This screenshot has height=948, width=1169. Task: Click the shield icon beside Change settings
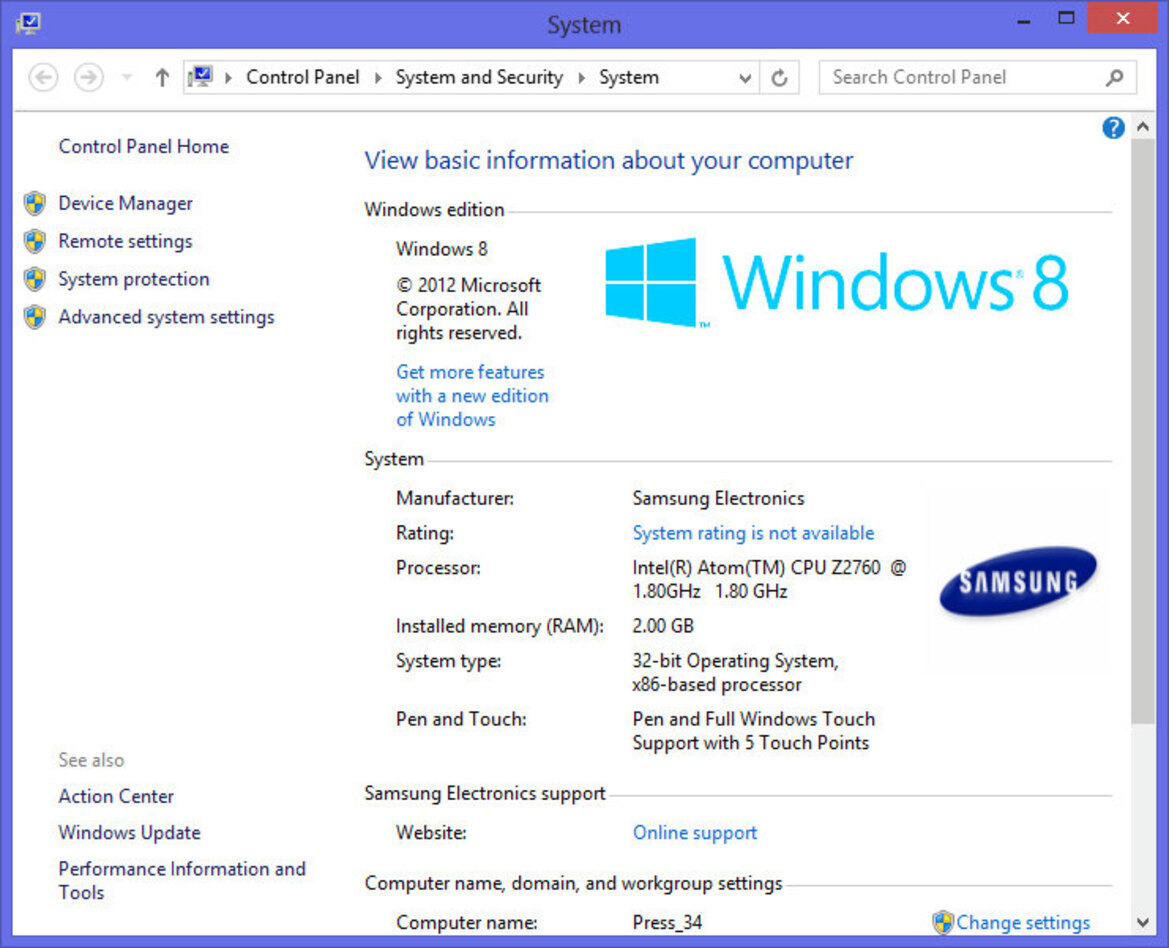[x=943, y=923]
